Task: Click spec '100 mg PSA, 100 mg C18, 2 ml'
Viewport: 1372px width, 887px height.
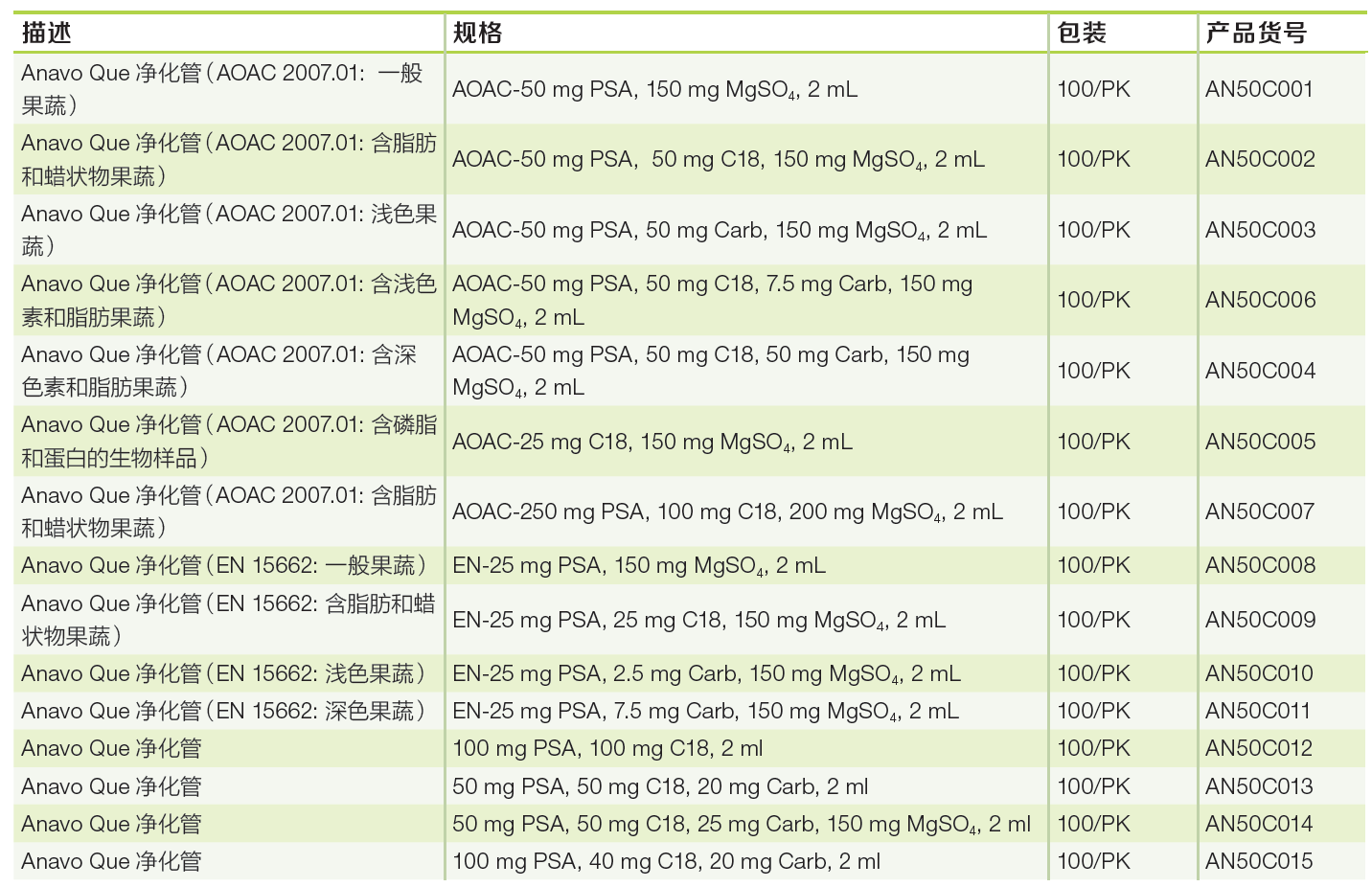Action: point(607,749)
